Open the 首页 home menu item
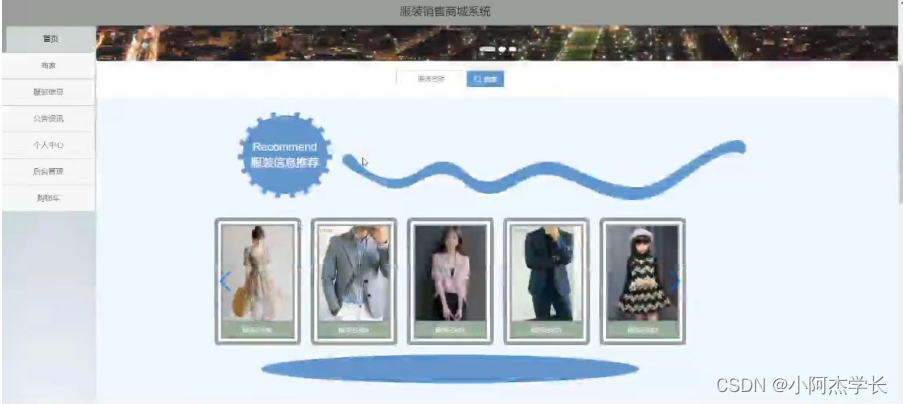This screenshot has height=404, width=903. click(49, 39)
